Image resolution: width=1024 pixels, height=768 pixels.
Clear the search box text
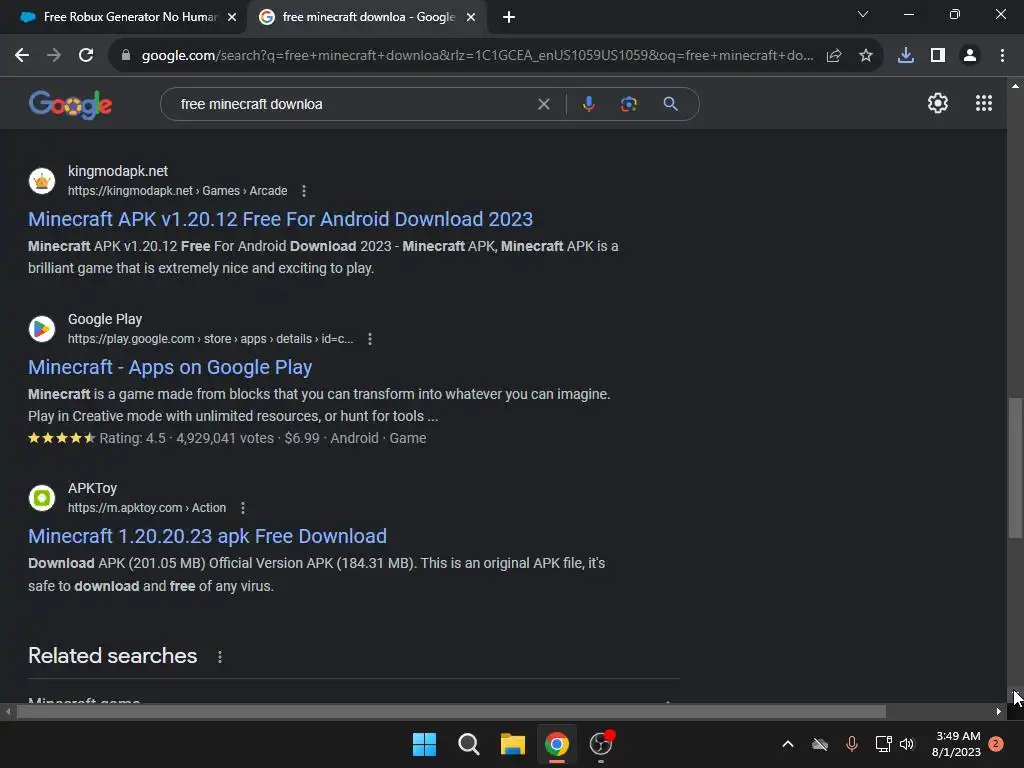click(x=543, y=104)
